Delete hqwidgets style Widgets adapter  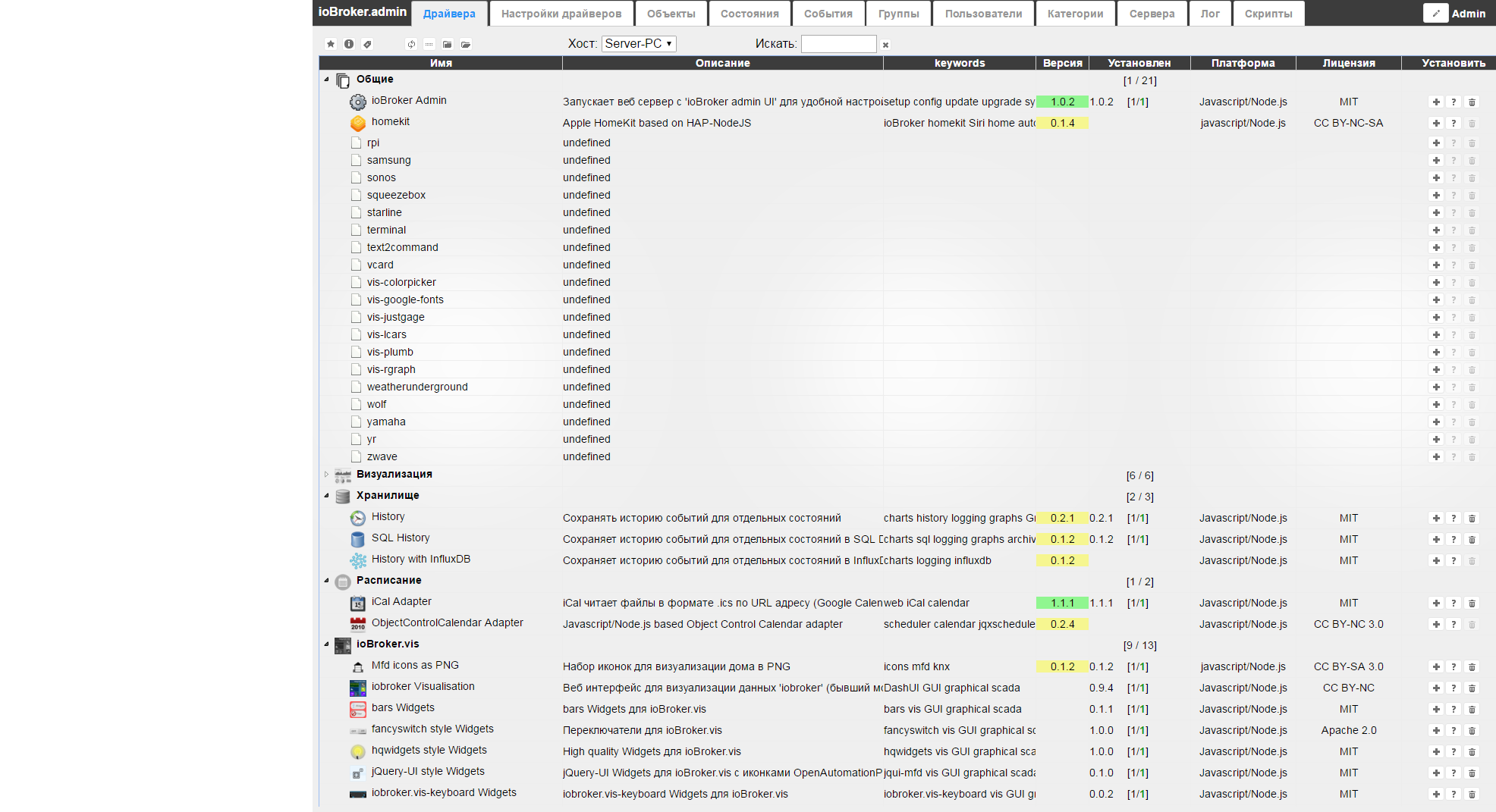tap(1472, 751)
